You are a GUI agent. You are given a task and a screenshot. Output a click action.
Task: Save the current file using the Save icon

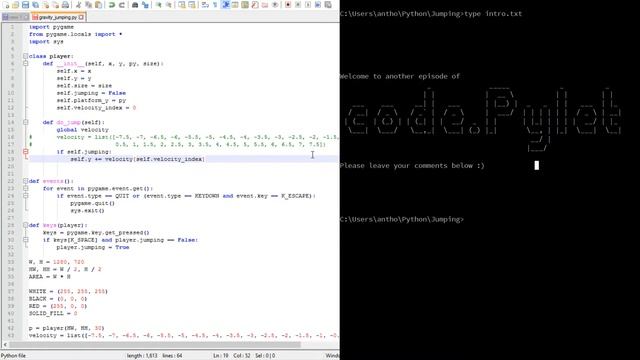click(x=25, y=5)
